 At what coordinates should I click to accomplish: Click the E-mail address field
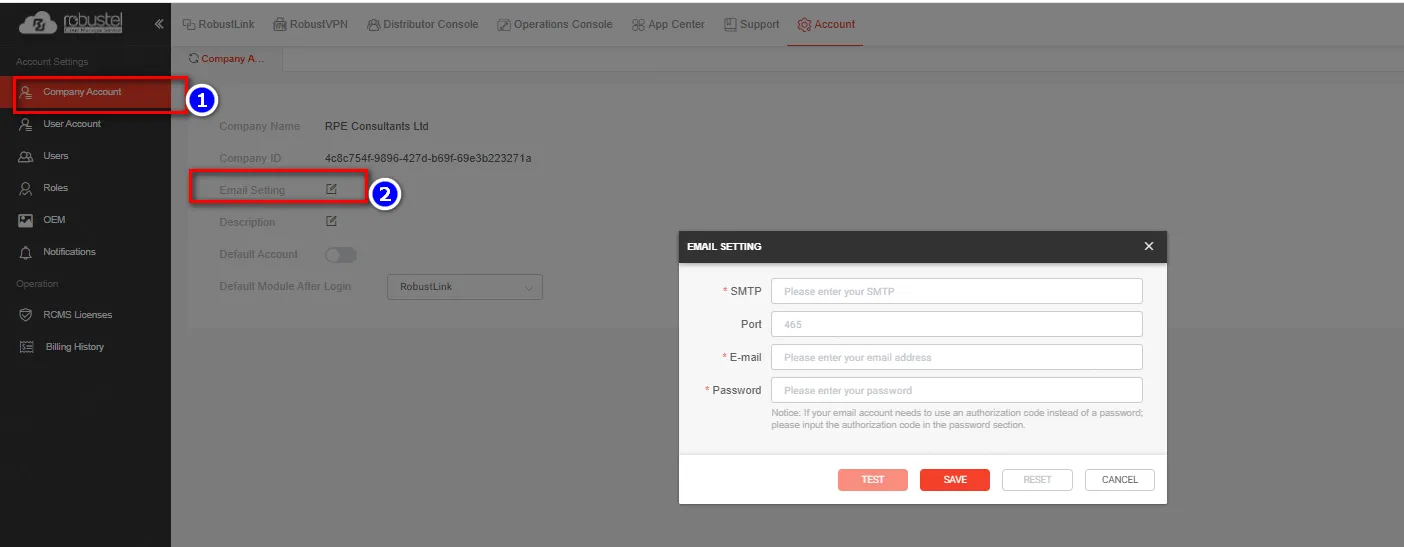[x=955, y=357]
